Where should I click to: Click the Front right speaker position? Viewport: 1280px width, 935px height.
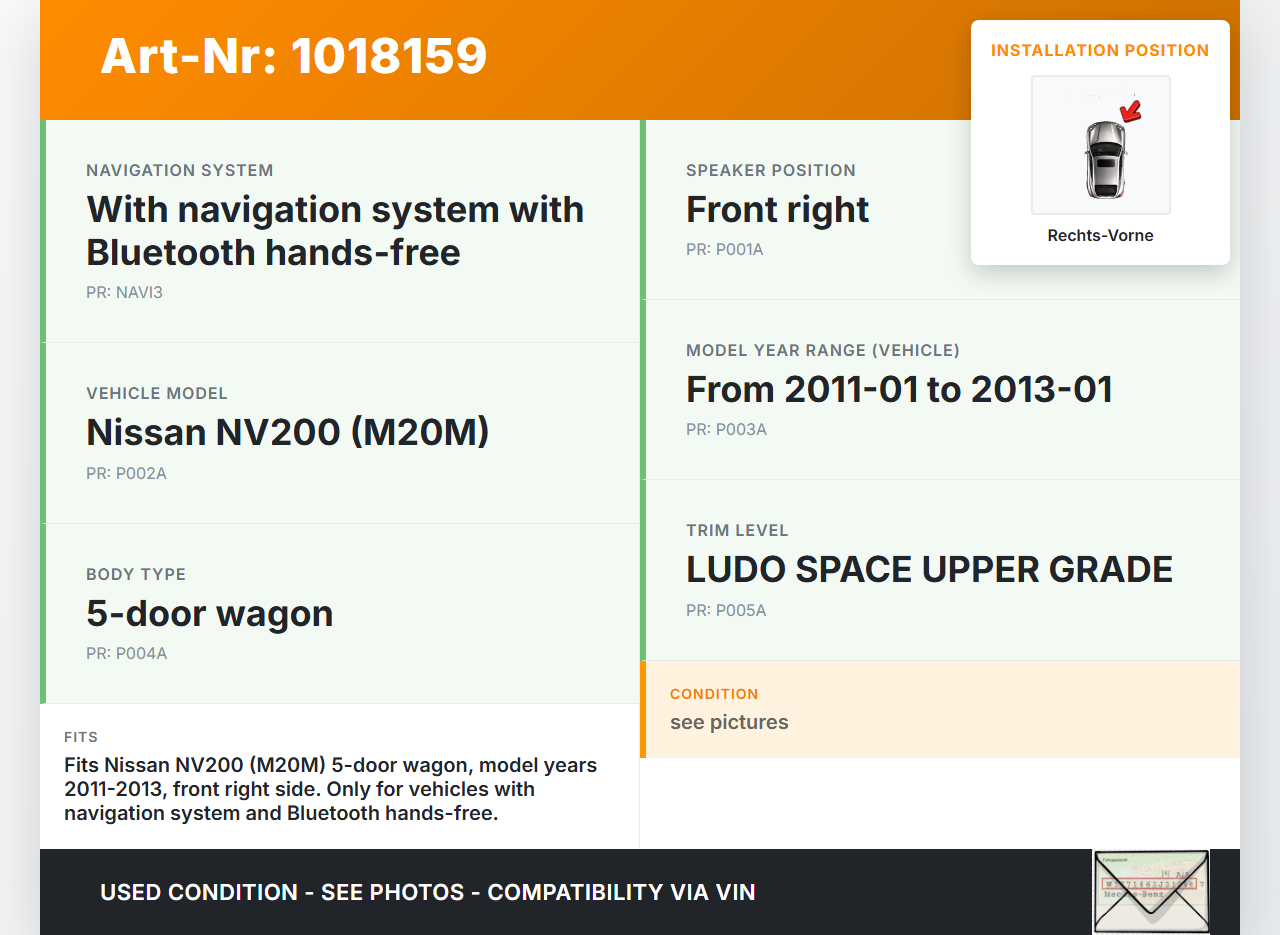(777, 210)
